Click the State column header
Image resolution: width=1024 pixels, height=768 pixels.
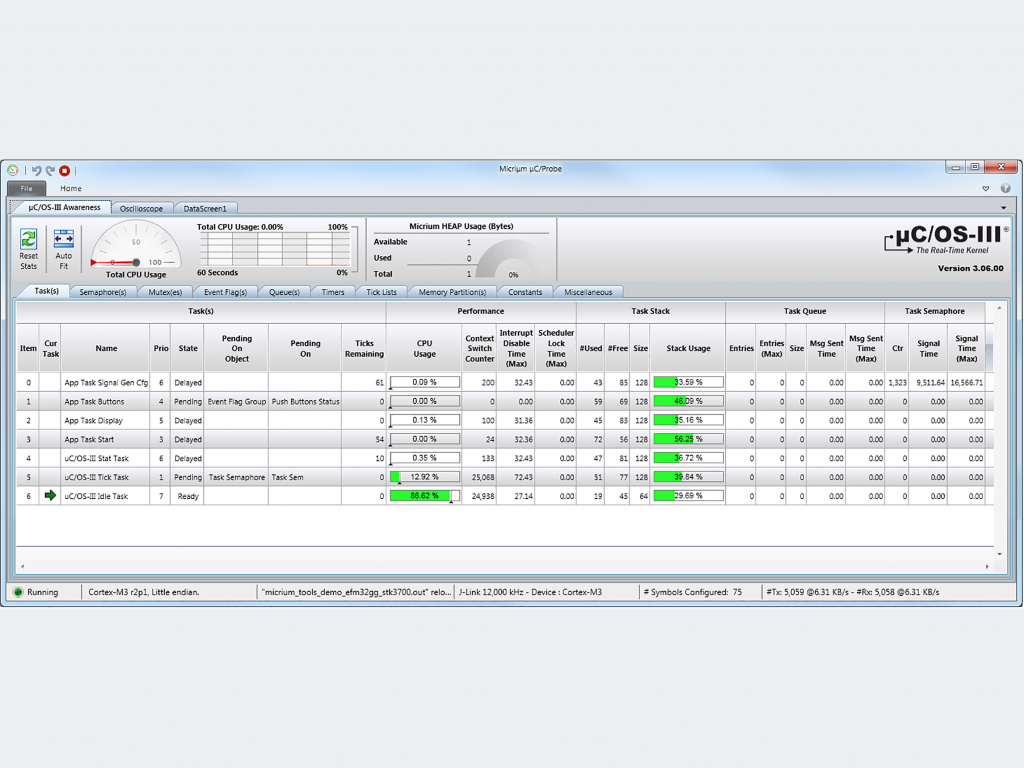tap(188, 348)
